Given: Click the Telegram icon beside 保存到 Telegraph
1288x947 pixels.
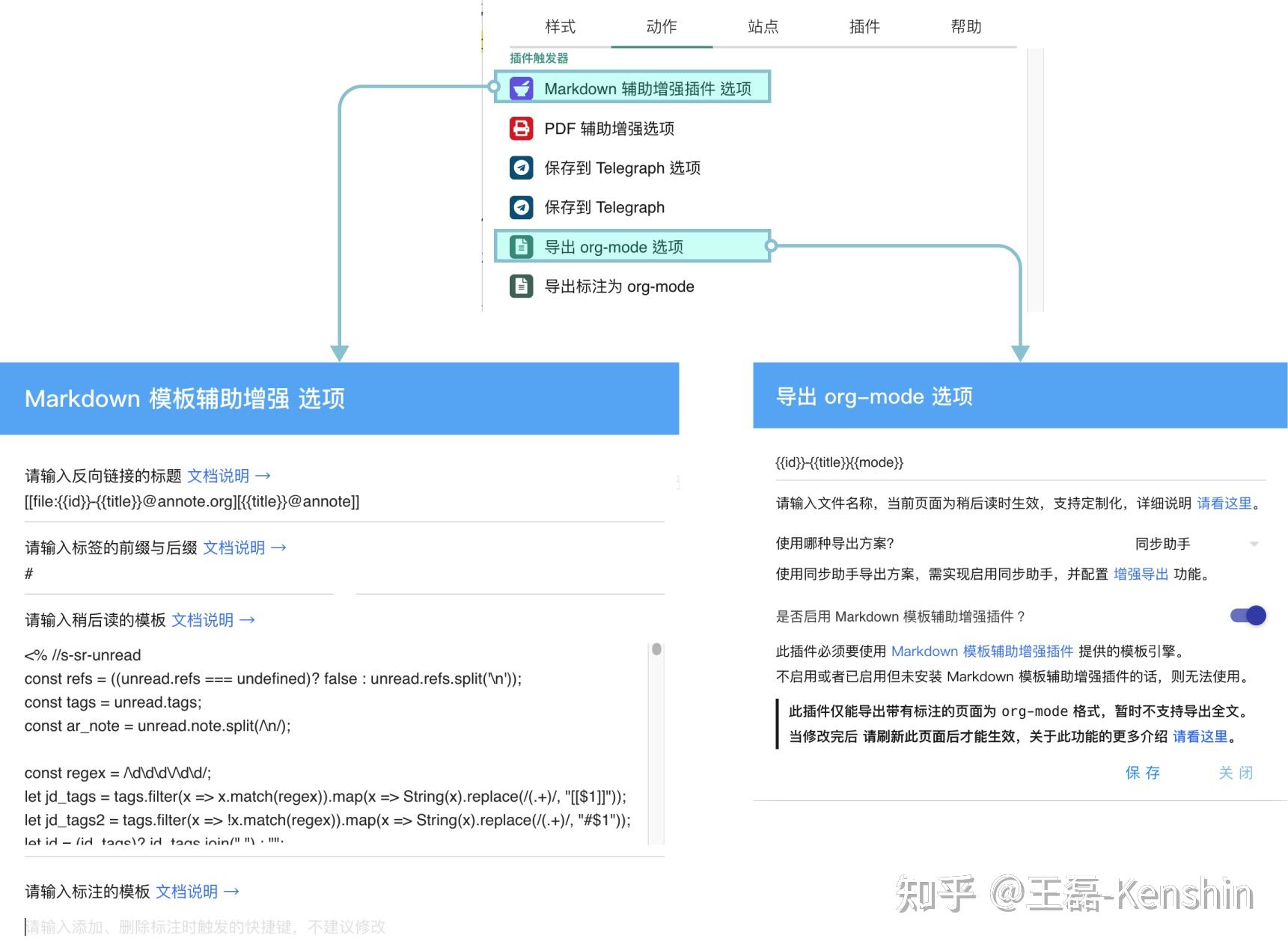Looking at the screenshot, I should [522, 207].
